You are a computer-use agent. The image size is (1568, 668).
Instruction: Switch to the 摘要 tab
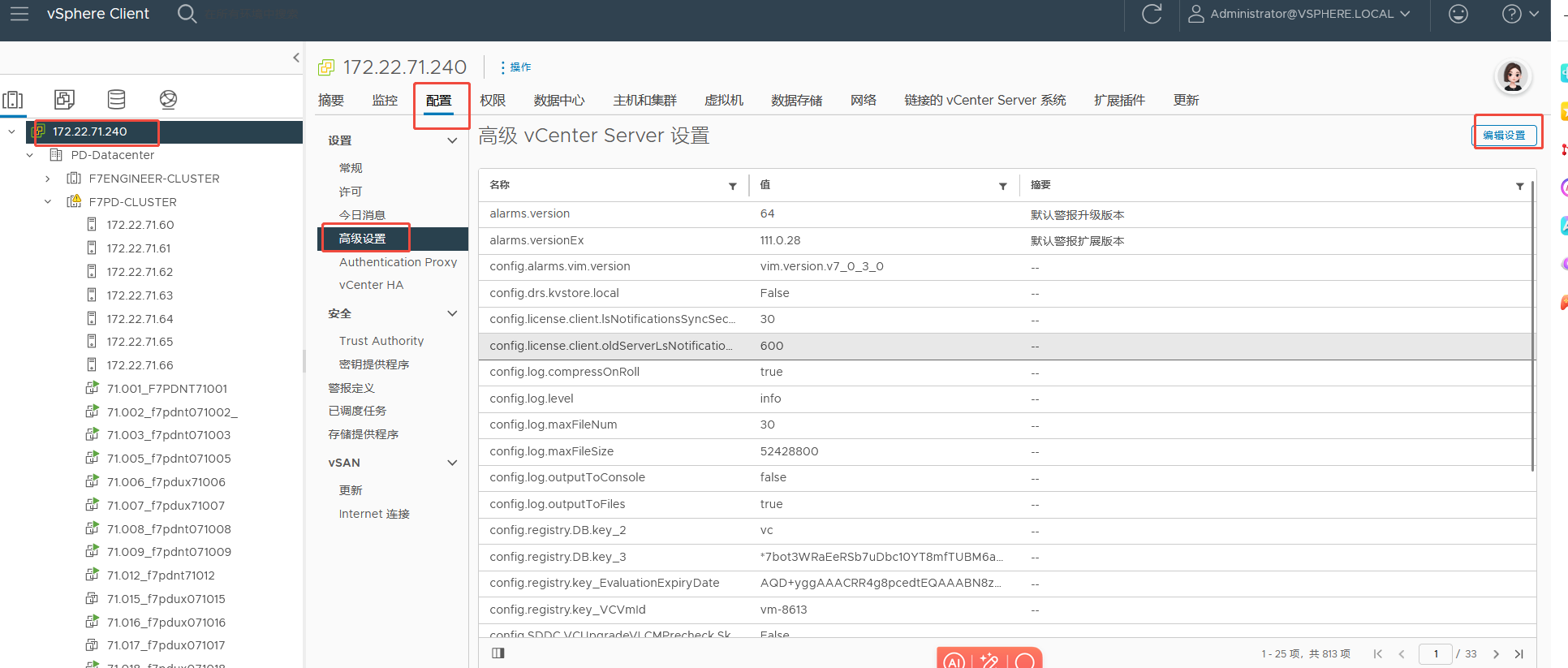(x=331, y=100)
